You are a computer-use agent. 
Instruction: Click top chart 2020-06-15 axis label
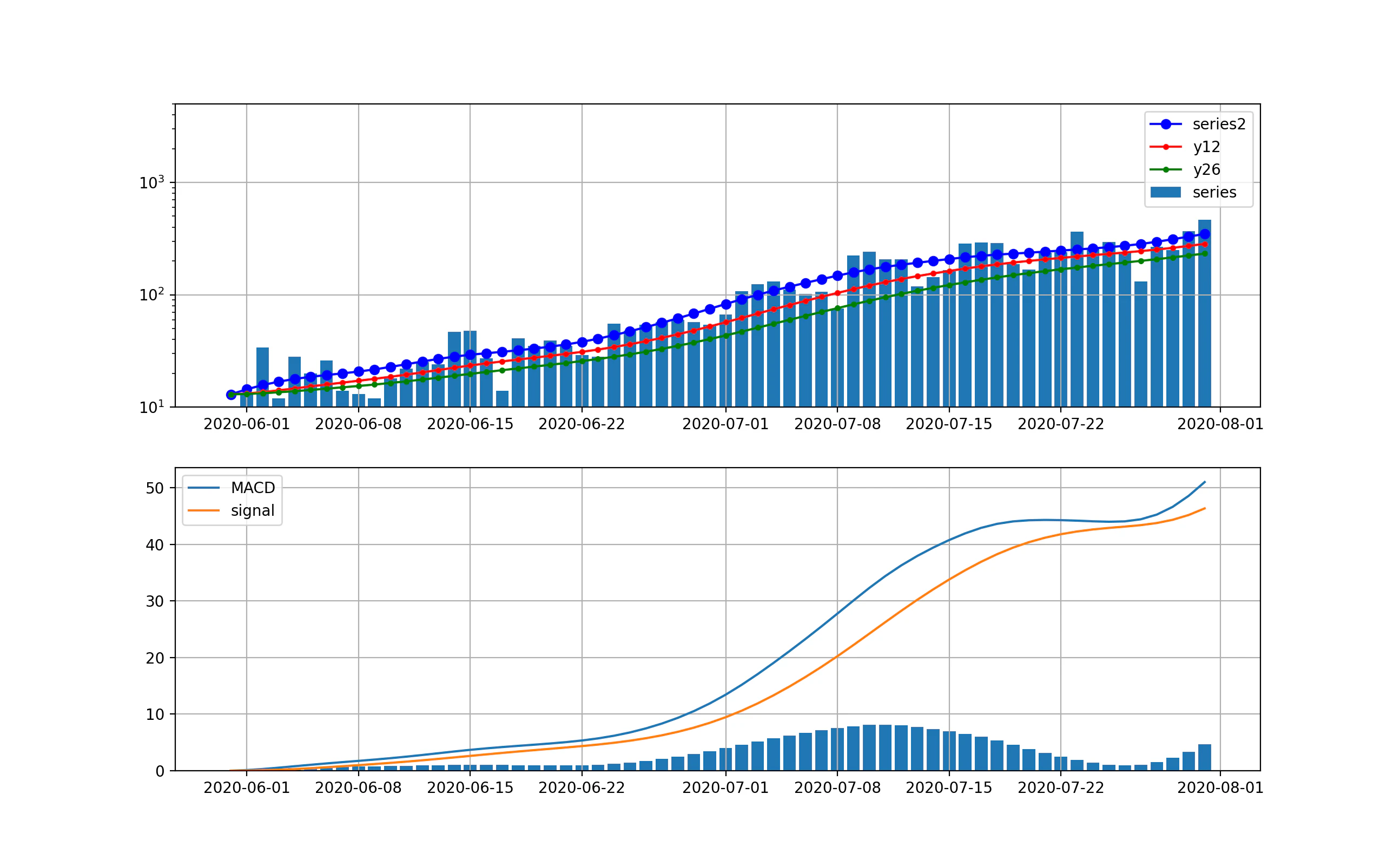point(470,424)
